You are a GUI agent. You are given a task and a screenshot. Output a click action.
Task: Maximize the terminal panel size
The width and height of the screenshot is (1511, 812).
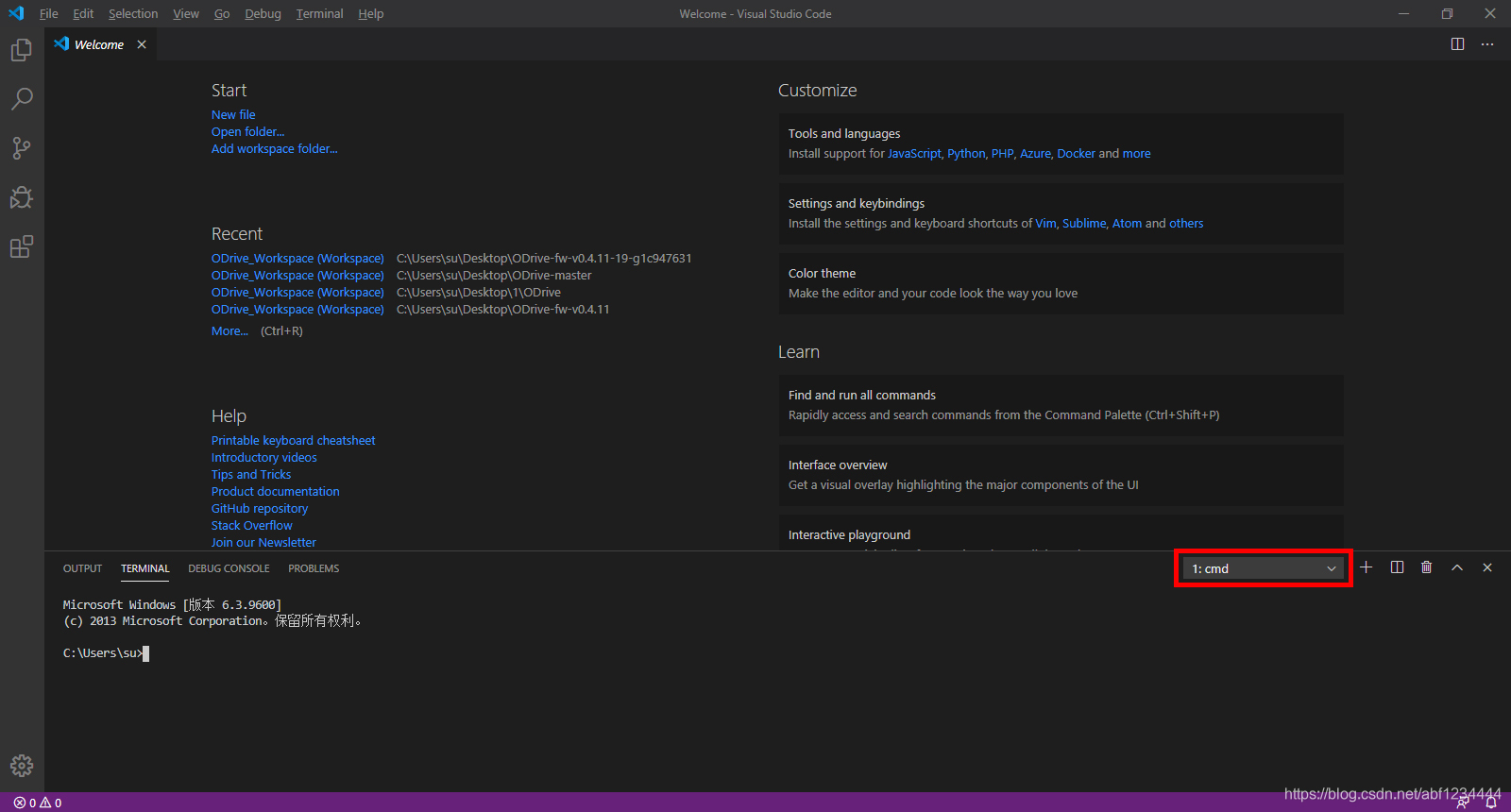tap(1457, 567)
